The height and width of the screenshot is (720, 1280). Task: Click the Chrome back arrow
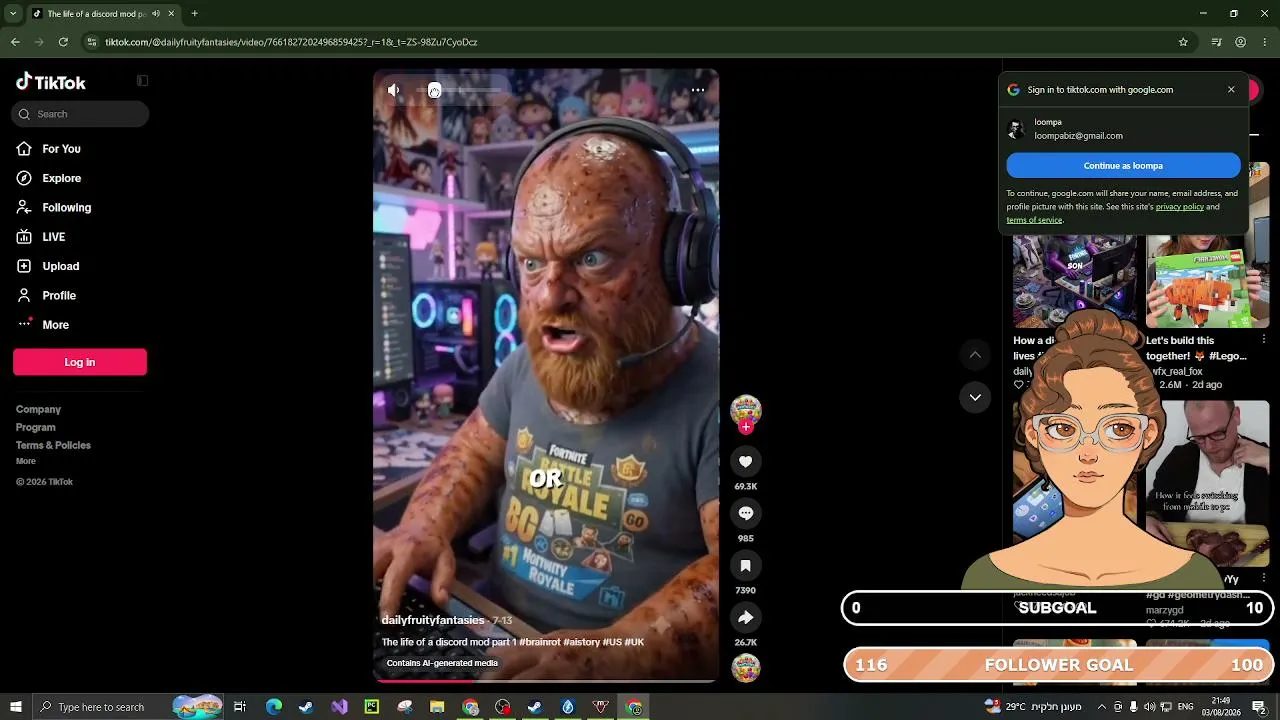coord(15,42)
